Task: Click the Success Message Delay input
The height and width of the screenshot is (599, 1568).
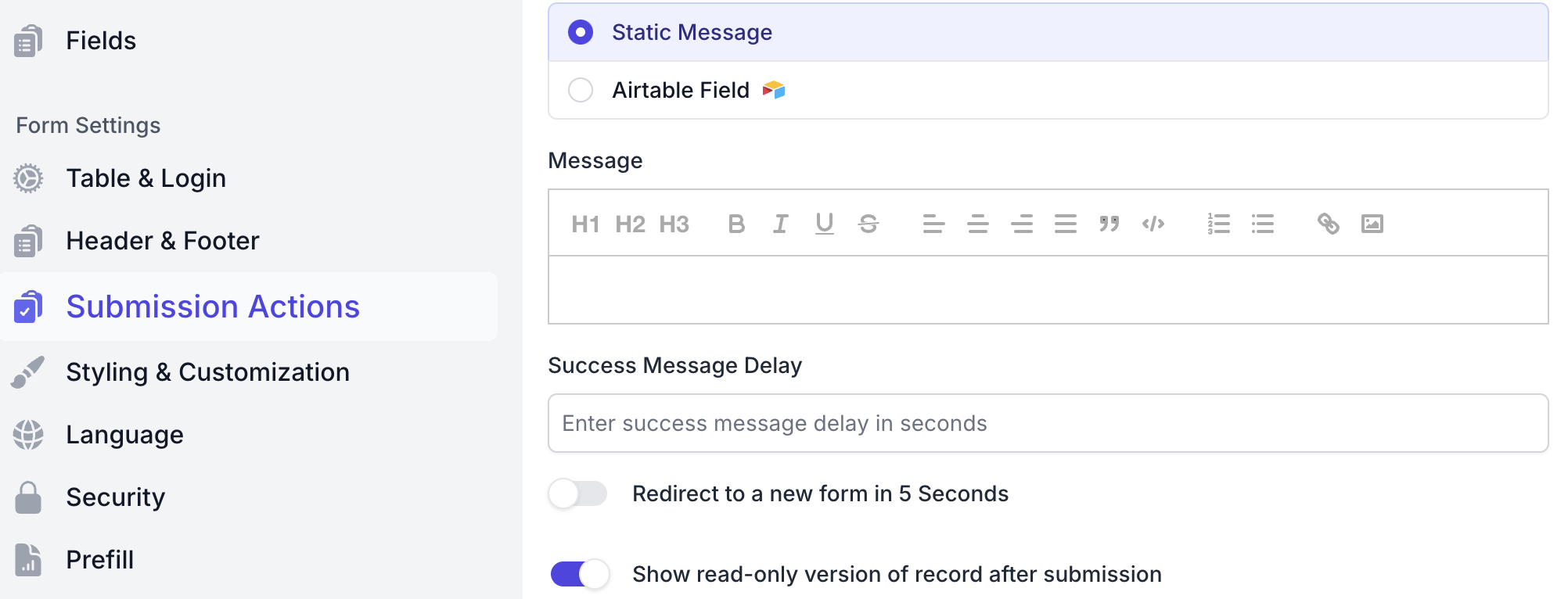Action: (1048, 423)
